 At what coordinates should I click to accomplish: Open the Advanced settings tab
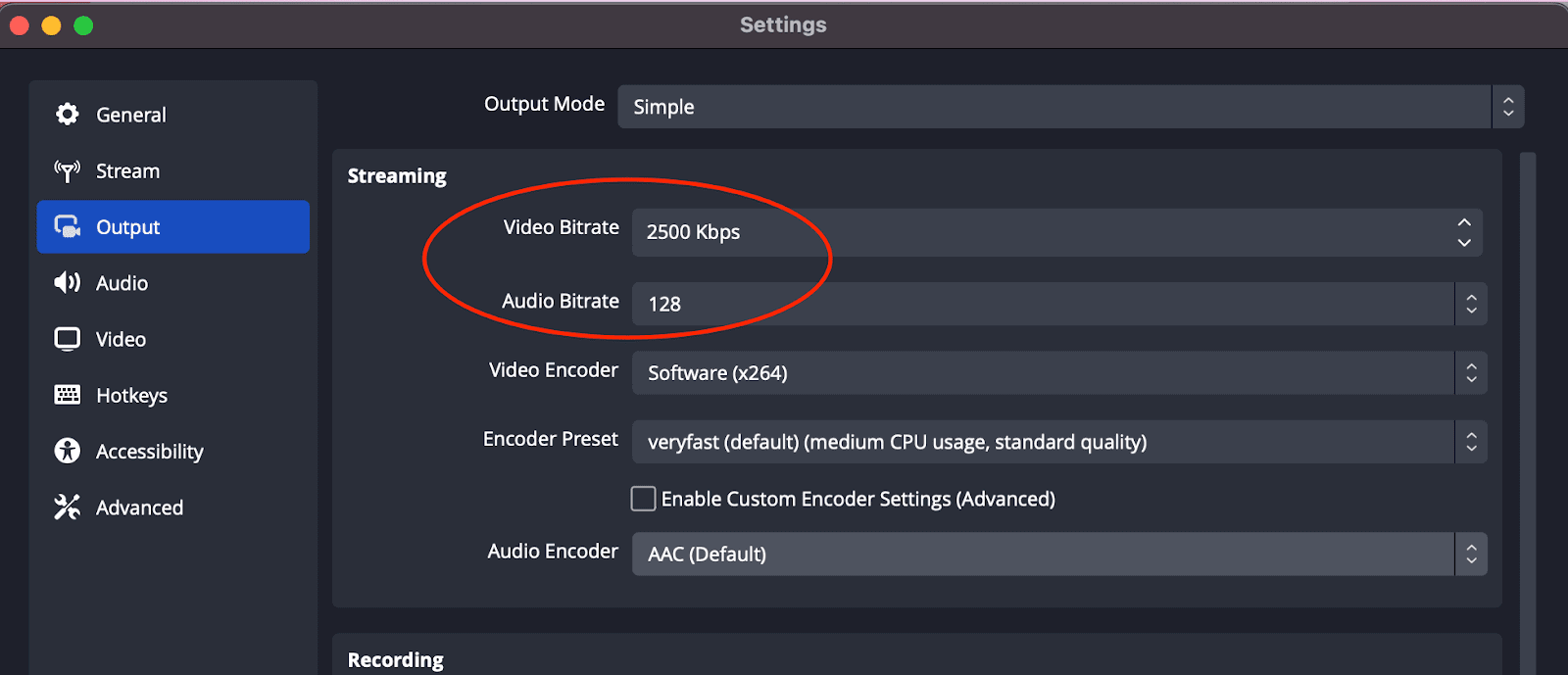click(139, 507)
